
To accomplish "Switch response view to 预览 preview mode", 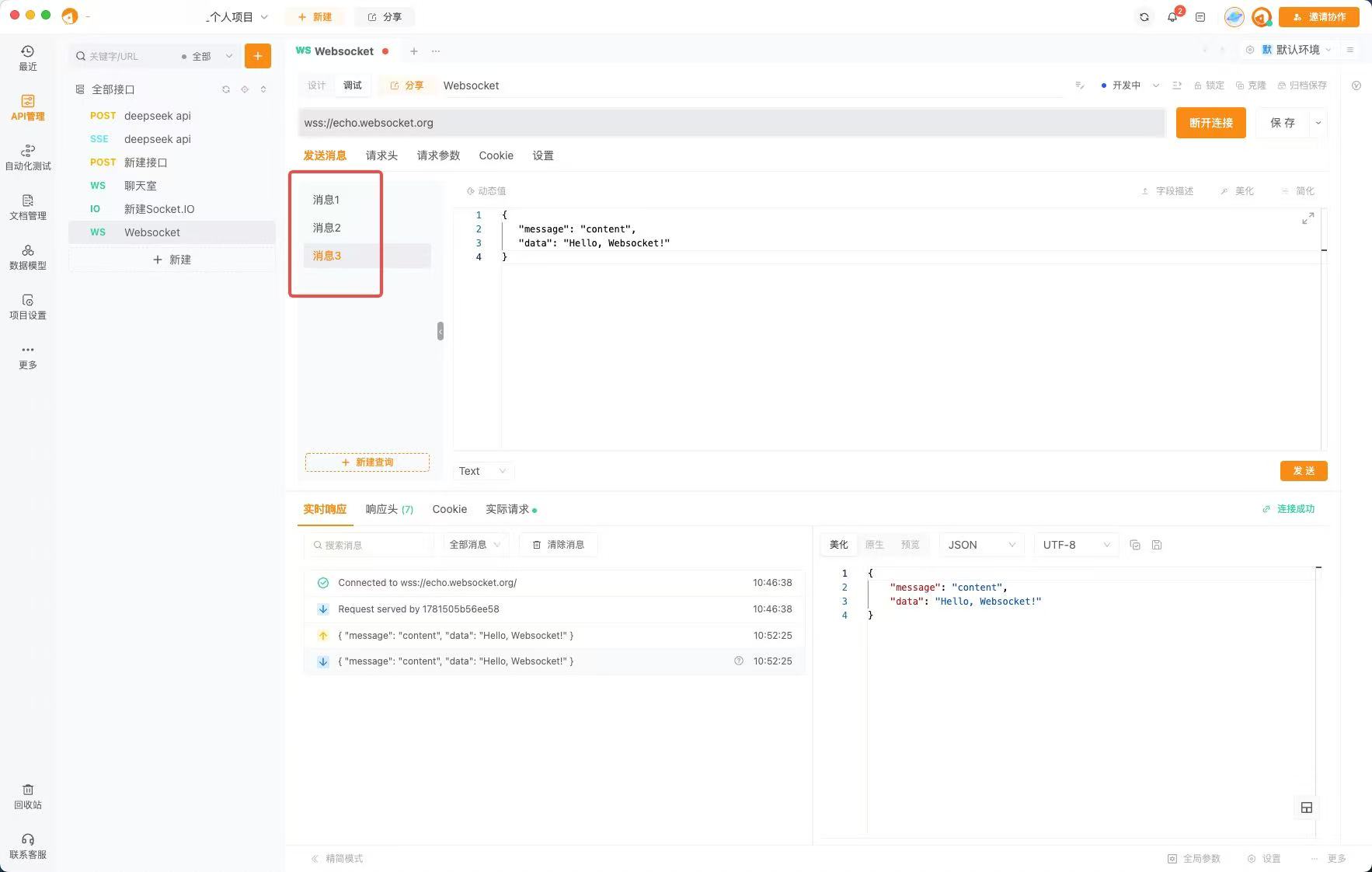I will coord(910,544).
